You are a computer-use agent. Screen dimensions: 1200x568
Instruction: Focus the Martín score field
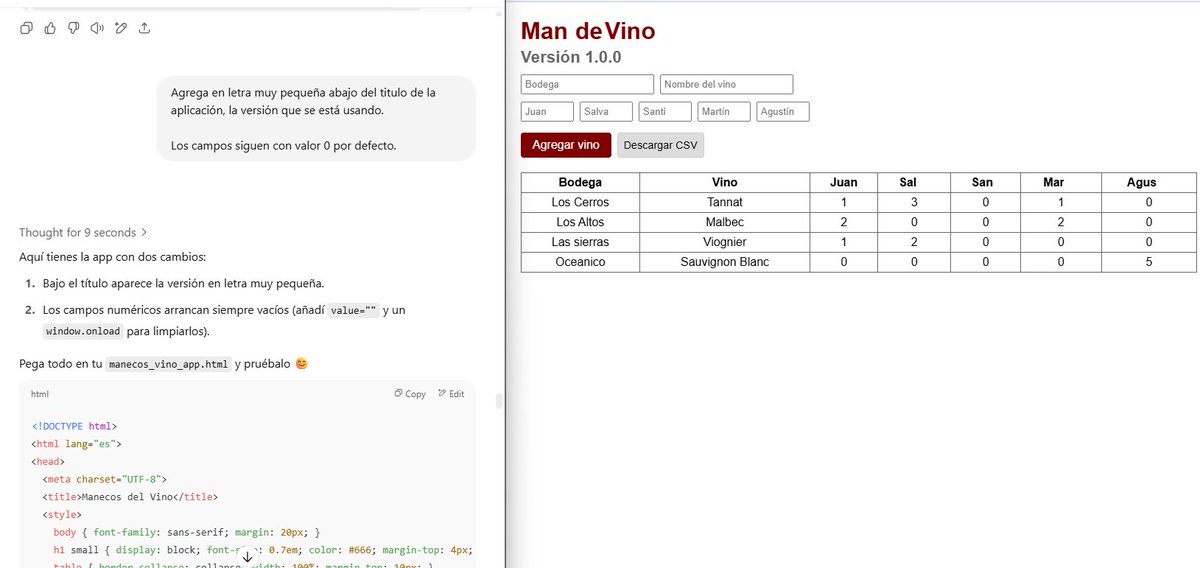(724, 112)
